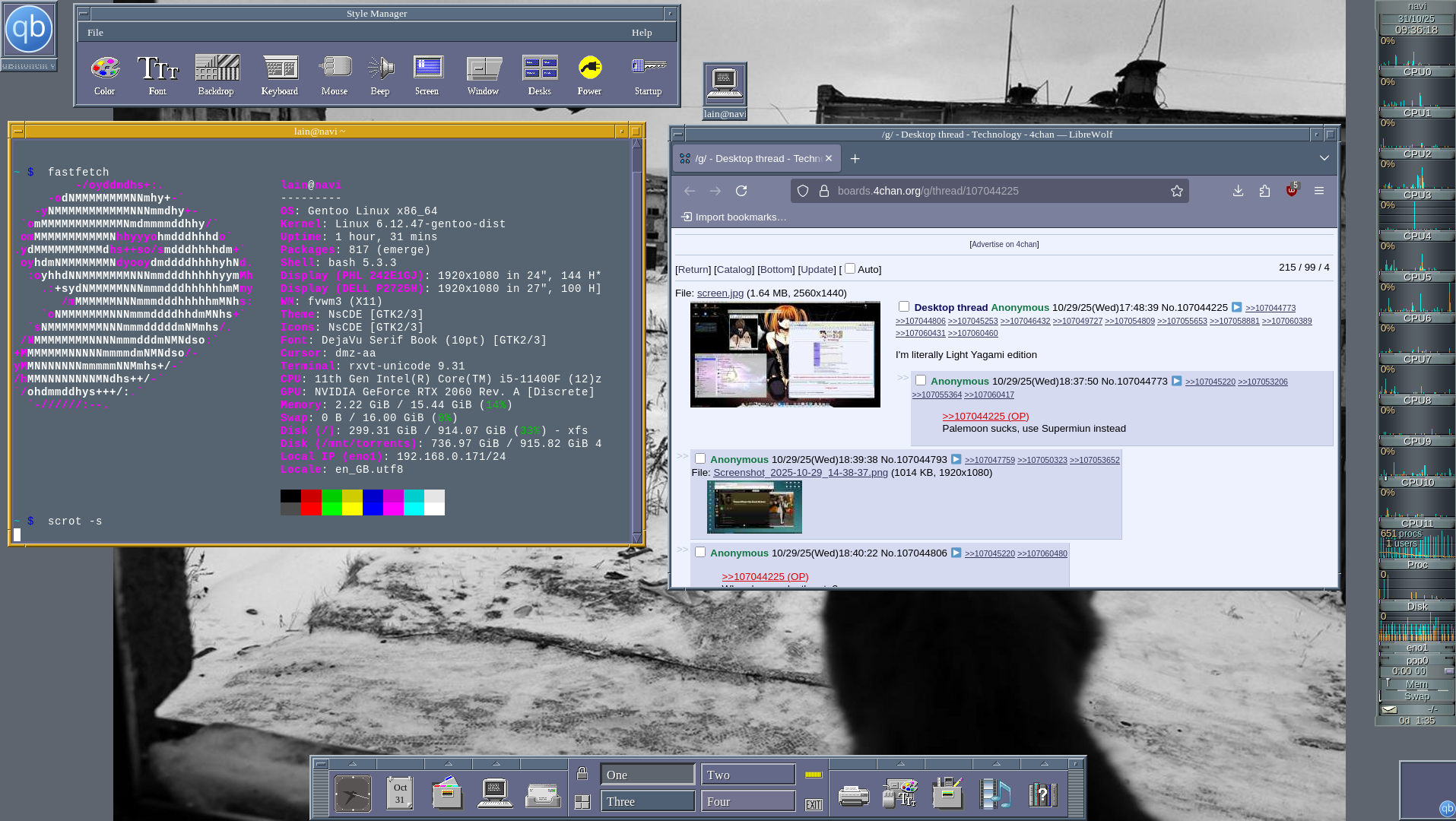Open the Color settings in Style Manager

pos(105,68)
